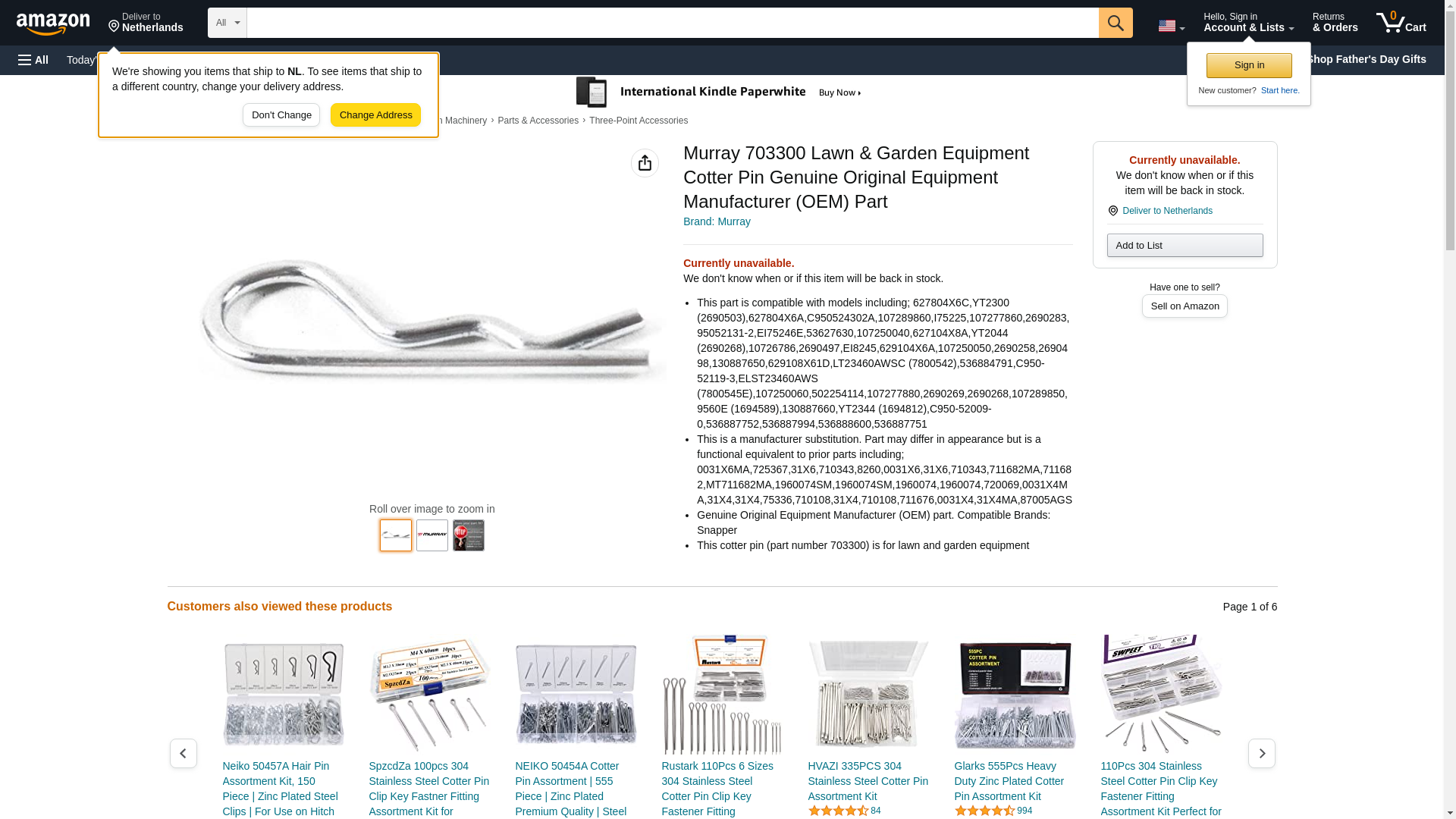Select the Deliver to Netherlands location

[146, 23]
